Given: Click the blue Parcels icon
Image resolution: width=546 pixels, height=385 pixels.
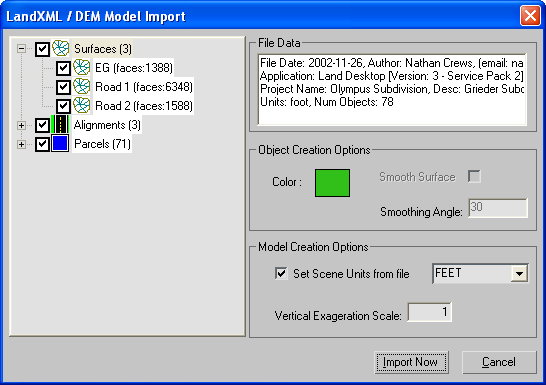Looking at the screenshot, I should point(60,143).
